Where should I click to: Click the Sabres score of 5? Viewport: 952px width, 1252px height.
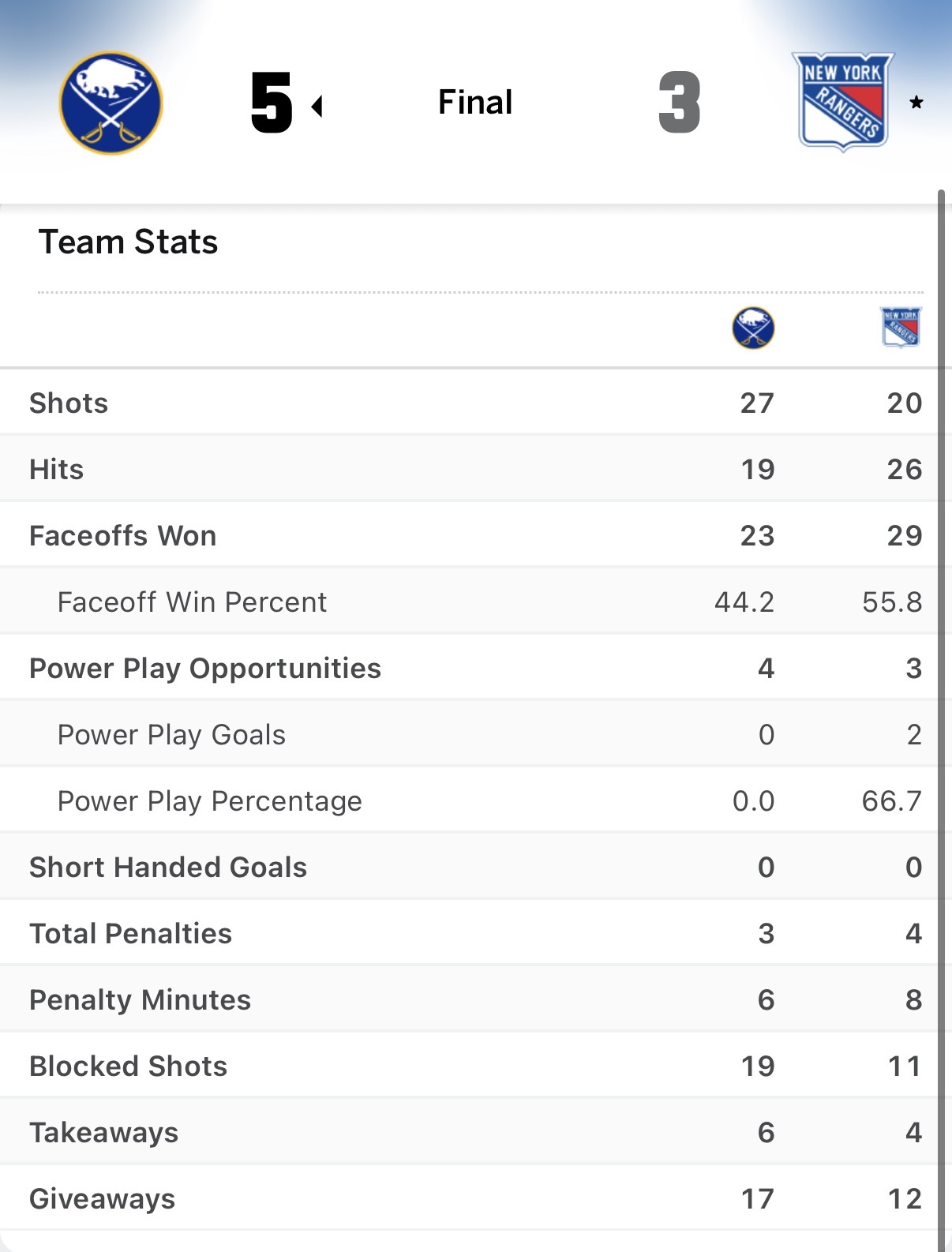tap(272, 103)
